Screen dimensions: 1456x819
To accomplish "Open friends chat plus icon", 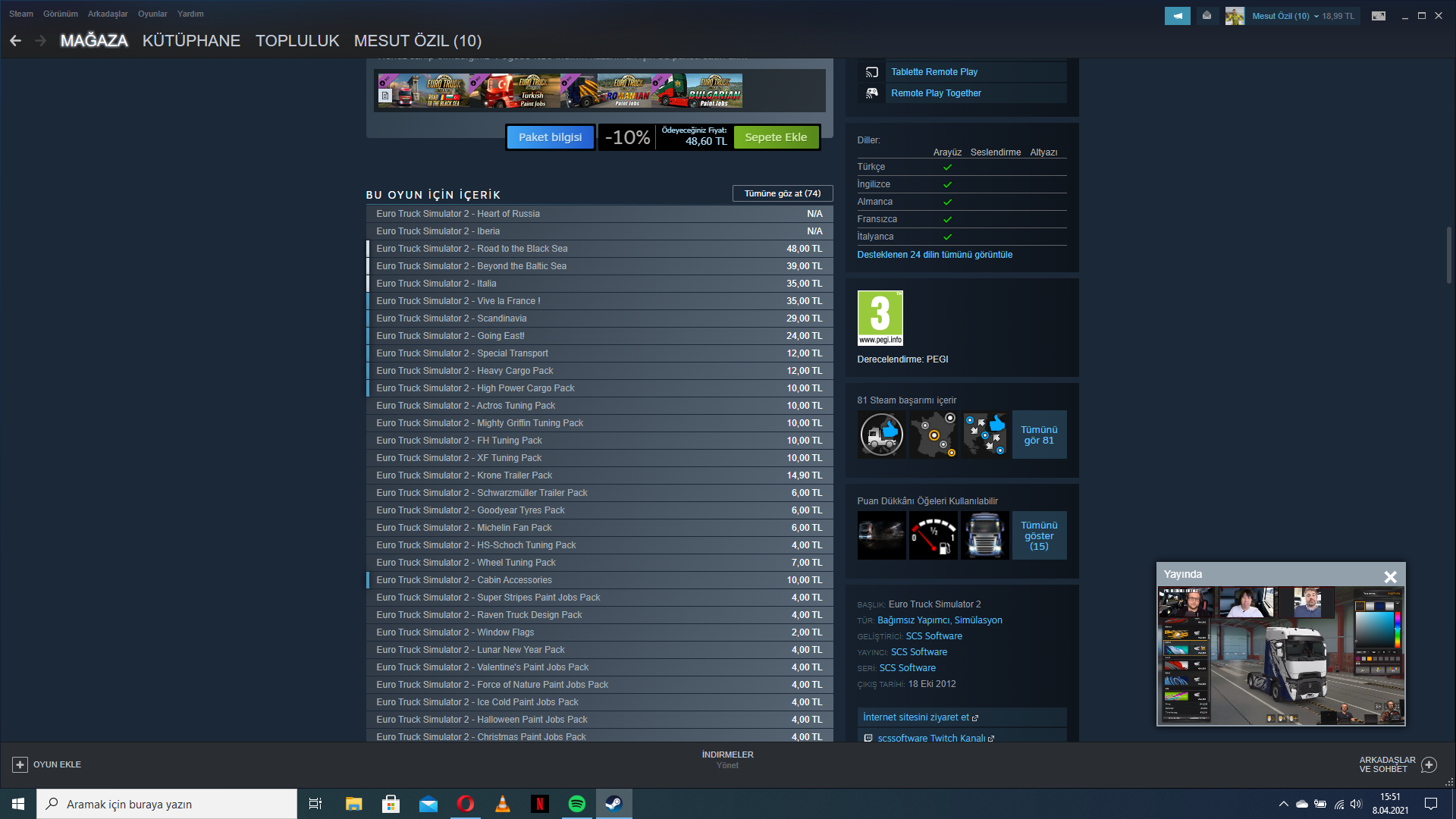I will (x=1429, y=764).
